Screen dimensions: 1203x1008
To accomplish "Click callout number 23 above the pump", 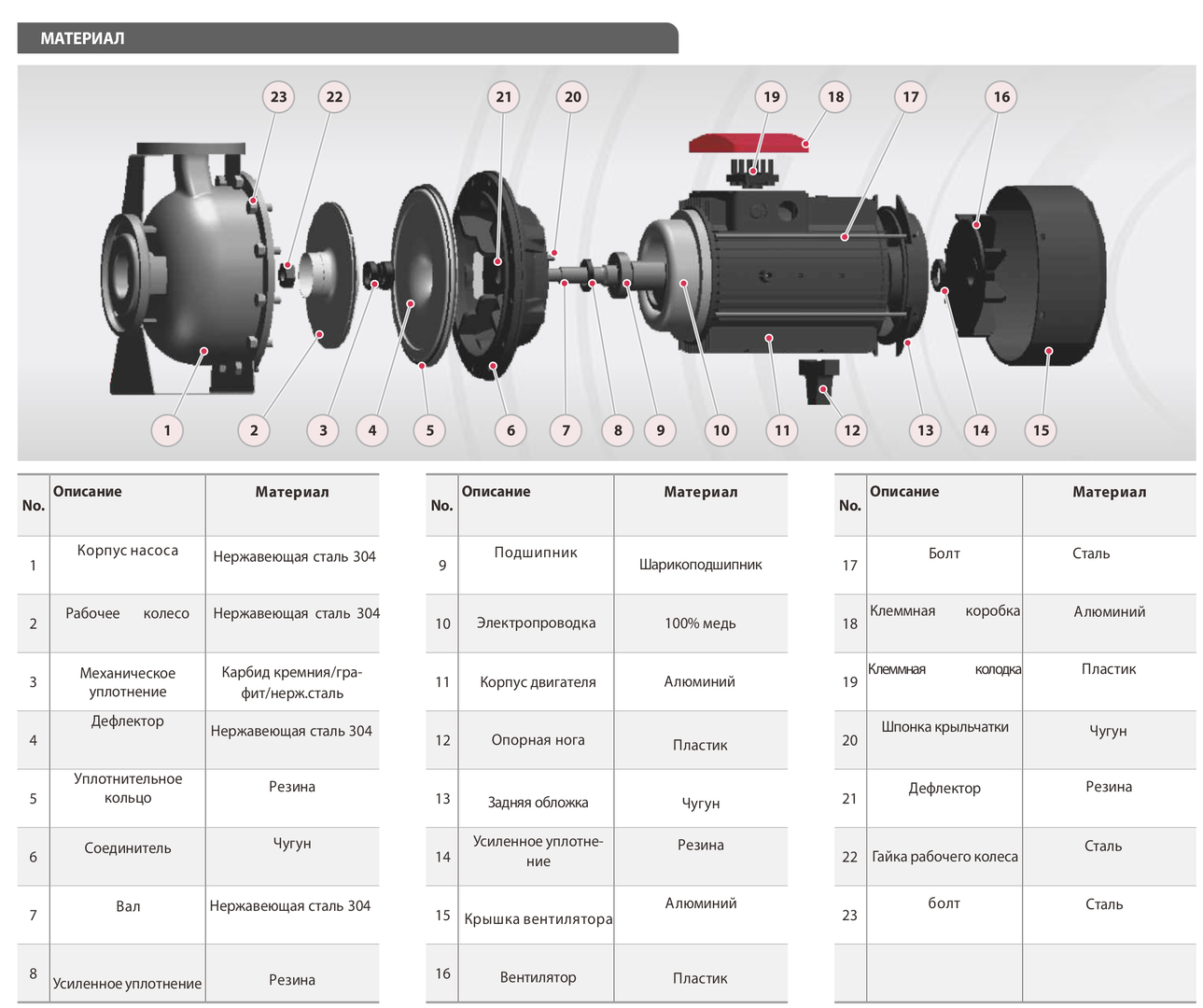I will pyautogui.click(x=278, y=97).
